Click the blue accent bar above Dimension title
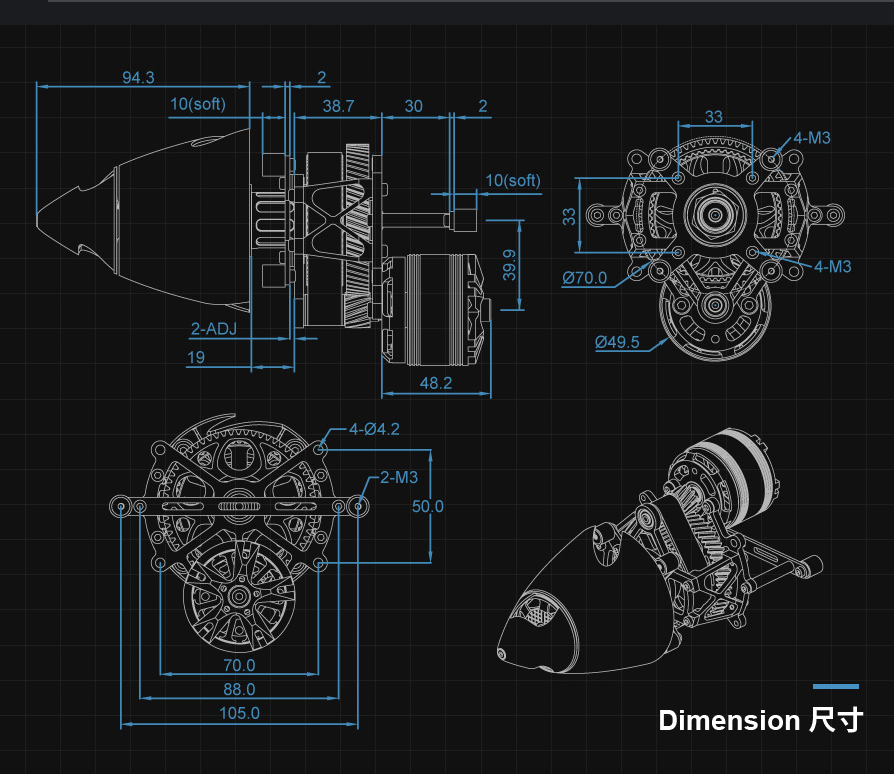894x774 pixels. tap(835, 686)
